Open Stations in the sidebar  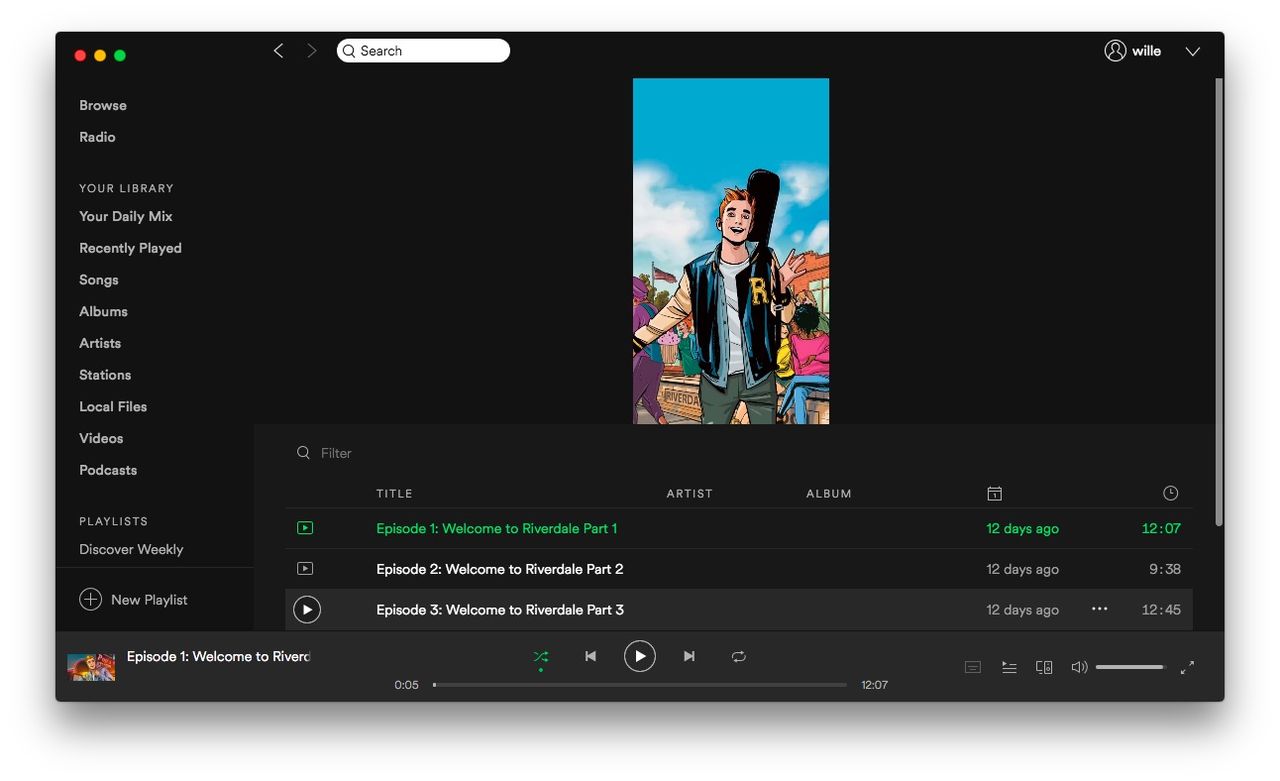click(x=105, y=375)
